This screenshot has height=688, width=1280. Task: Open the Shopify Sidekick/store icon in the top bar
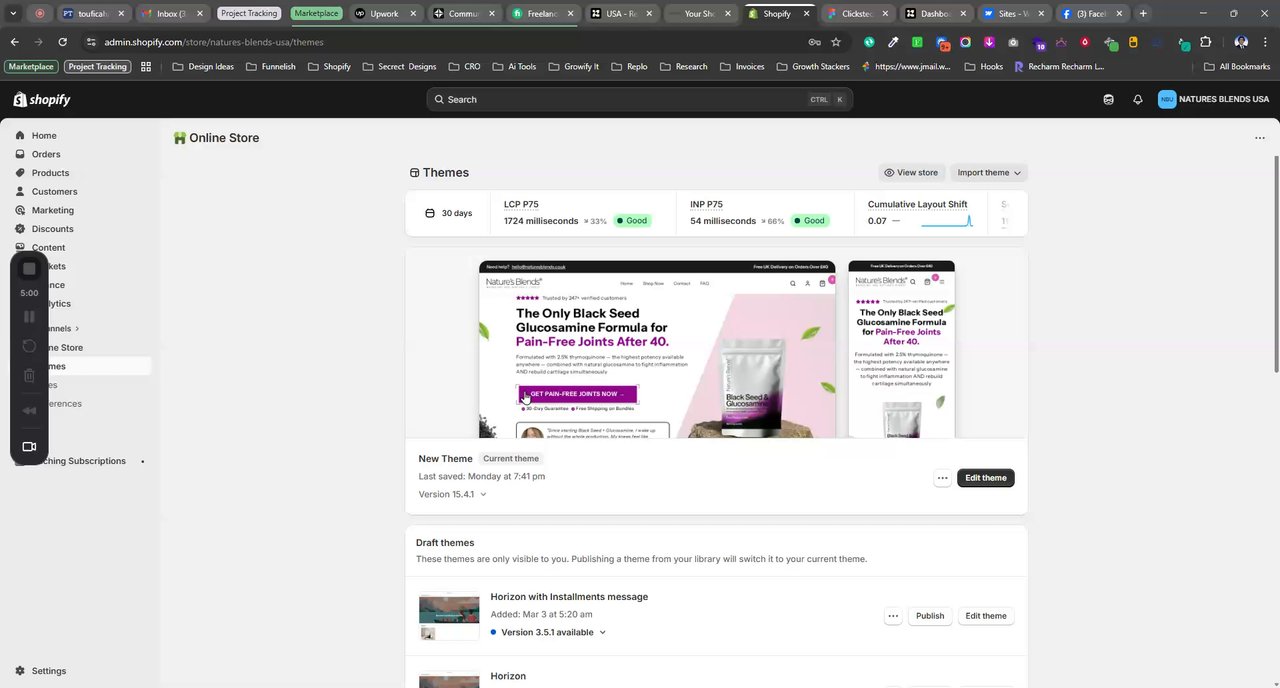point(1108,99)
